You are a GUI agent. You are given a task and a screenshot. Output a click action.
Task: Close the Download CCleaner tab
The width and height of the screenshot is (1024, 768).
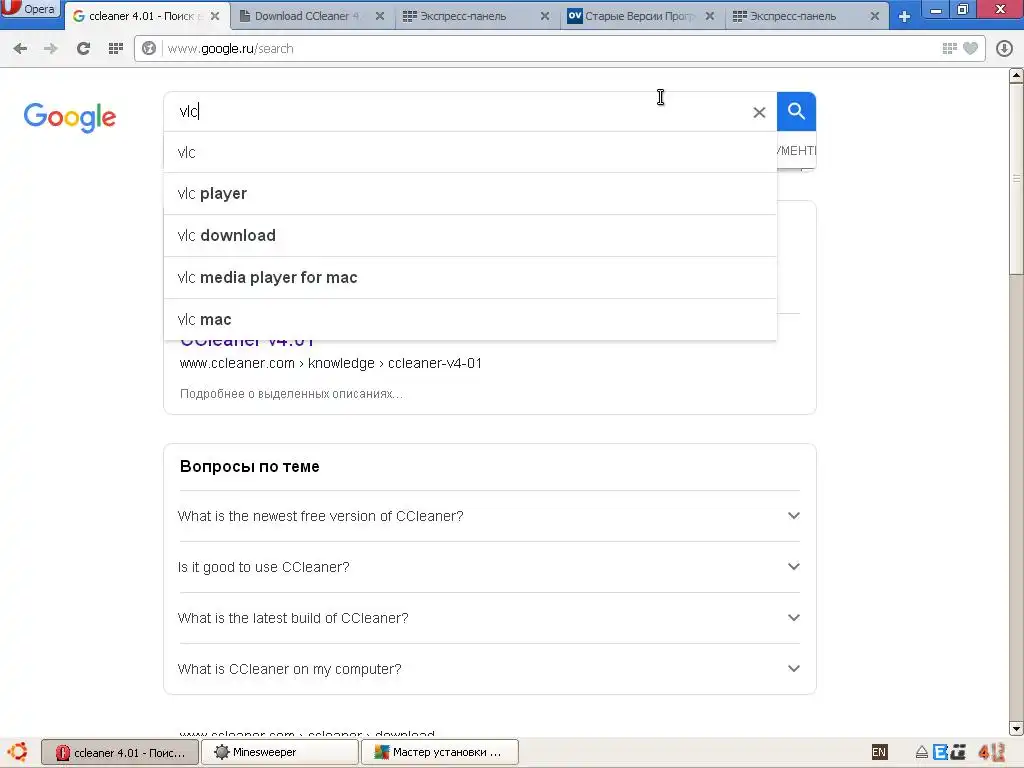click(380, 16)
